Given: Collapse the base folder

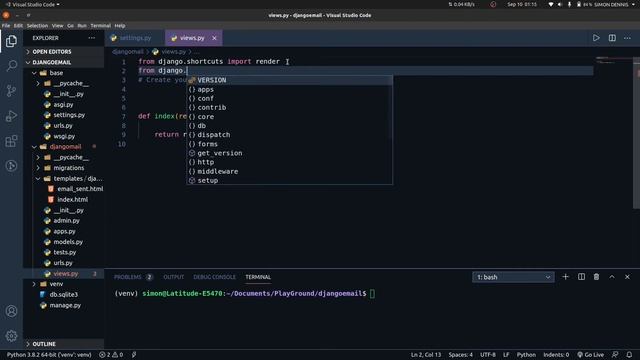Looking at the screenshot, I should 56,73.
